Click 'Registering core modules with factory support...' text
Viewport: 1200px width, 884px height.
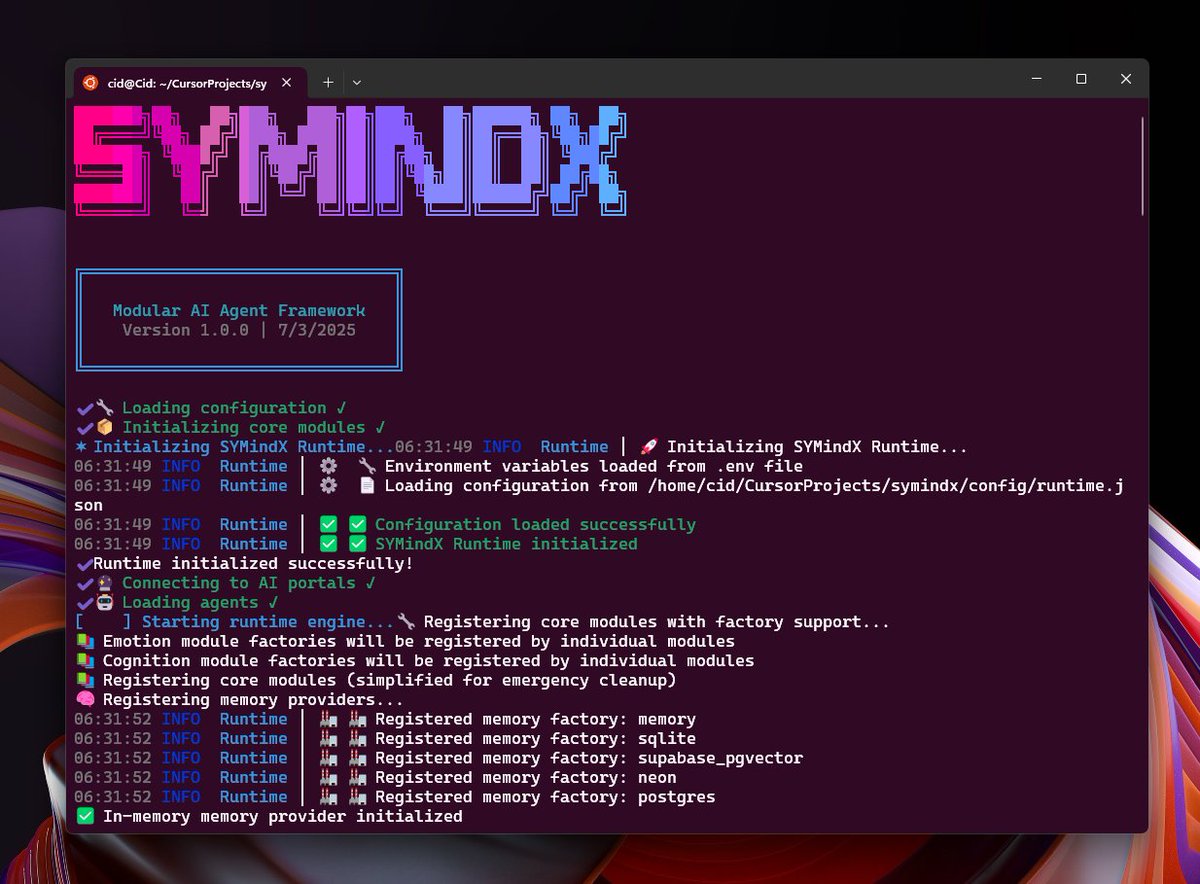[657, 622]
